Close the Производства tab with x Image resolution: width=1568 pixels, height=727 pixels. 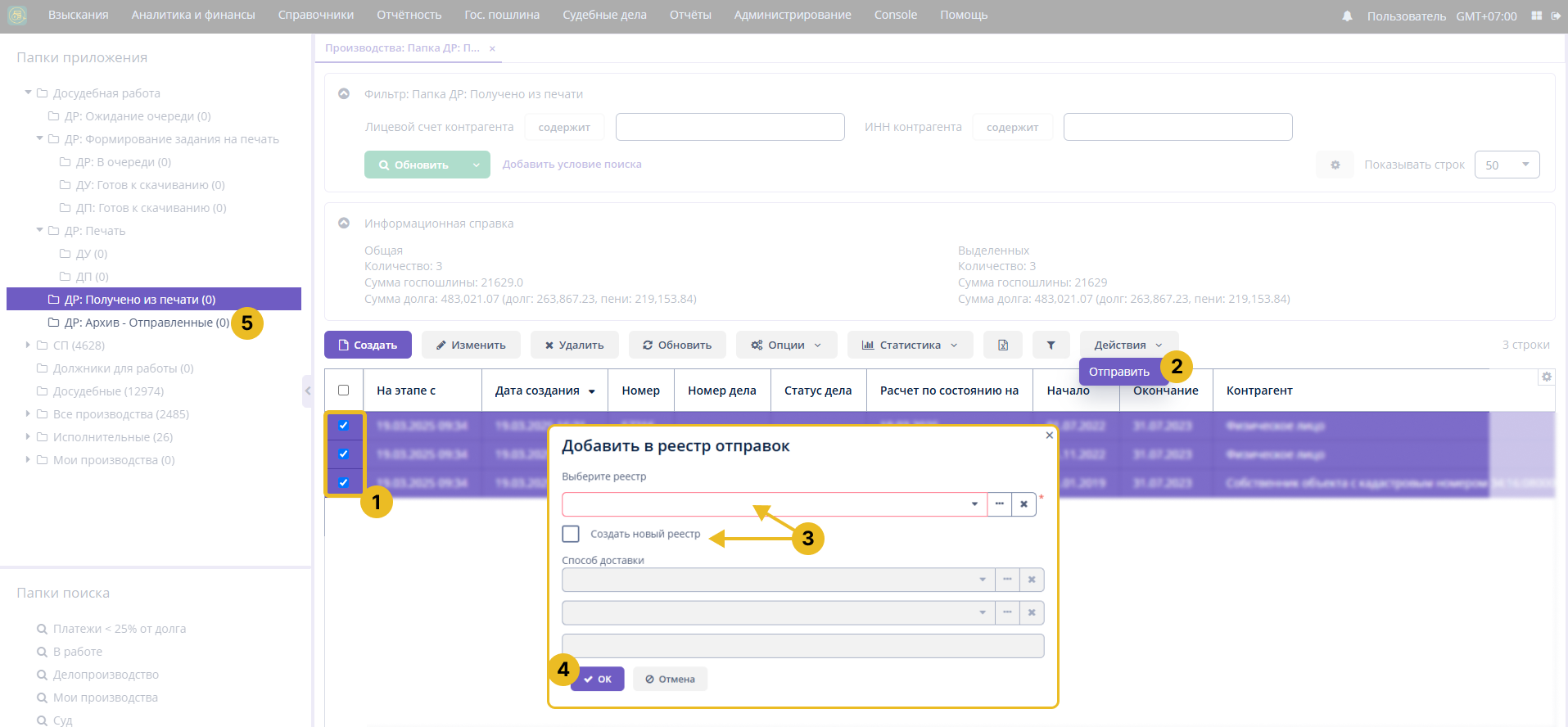point(492,48)
